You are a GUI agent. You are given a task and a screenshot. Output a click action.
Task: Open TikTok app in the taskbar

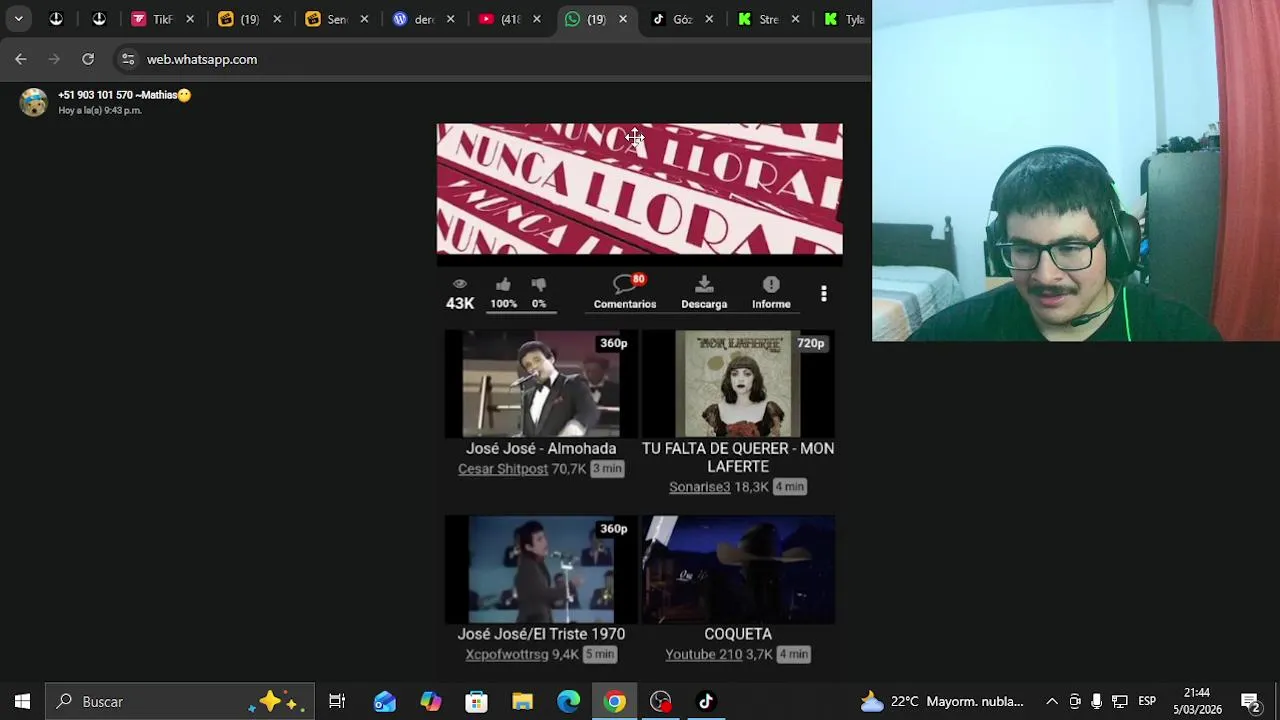click(x=706, y=701)
